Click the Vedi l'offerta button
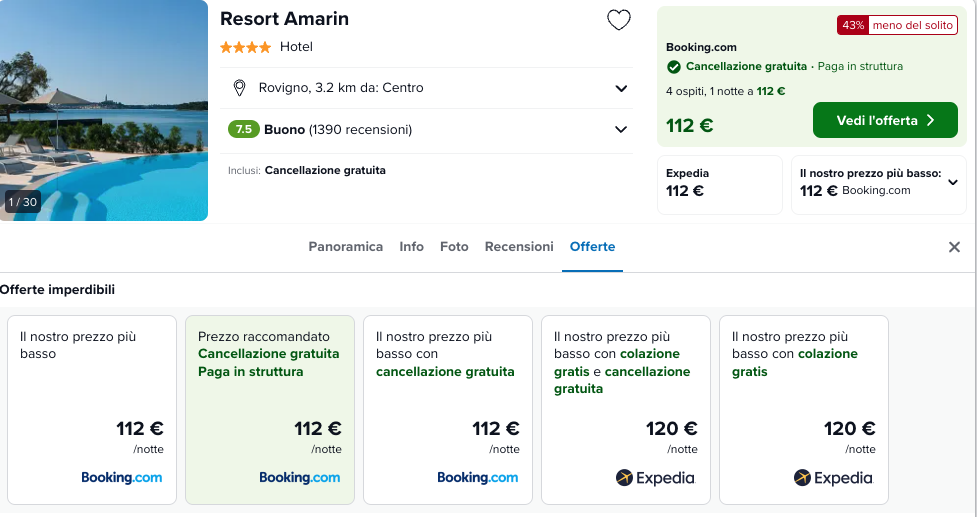The height and width of the screenshot is (517, 977). (x=885, y=120)
